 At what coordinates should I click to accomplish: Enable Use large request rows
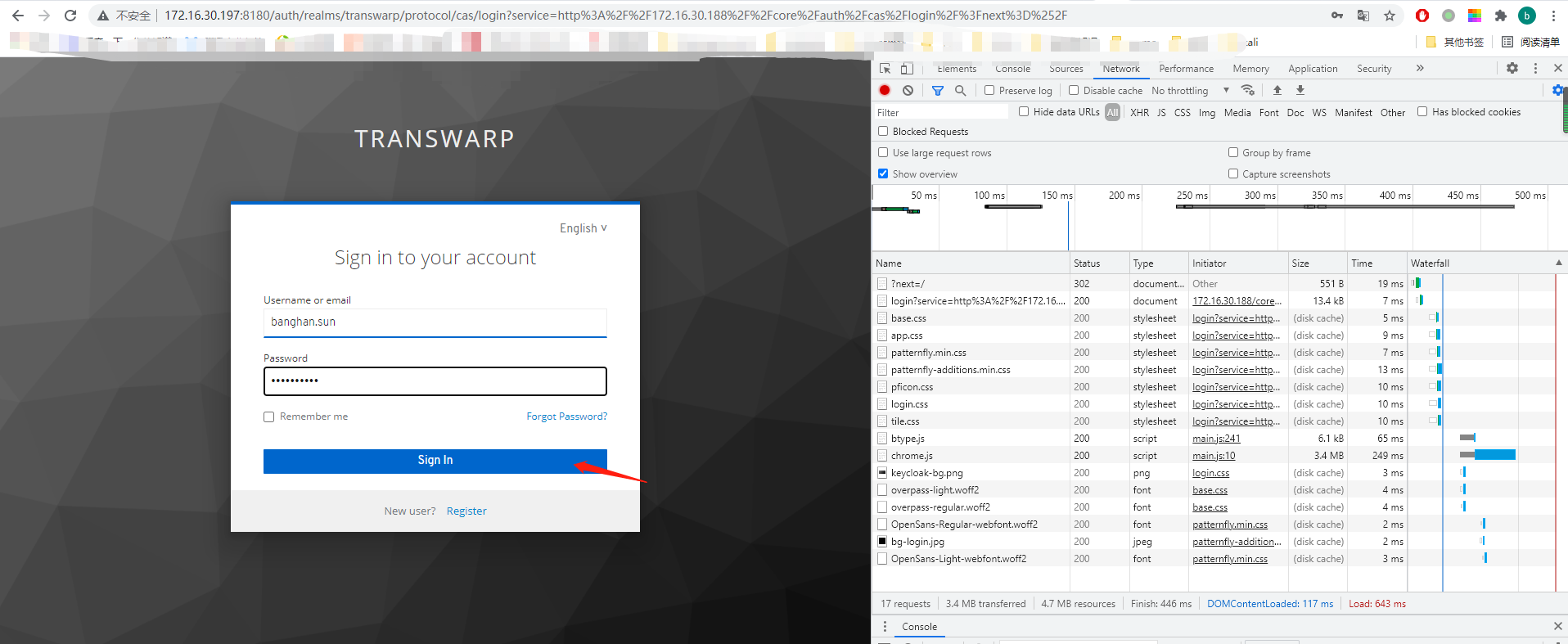click(x=883, y=152)
